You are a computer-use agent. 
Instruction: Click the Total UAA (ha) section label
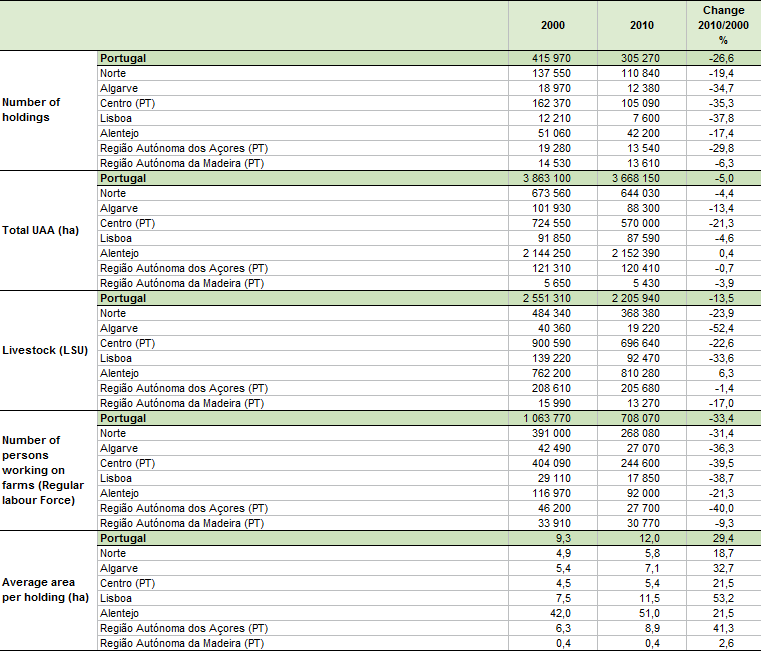(x=42, y=230)
